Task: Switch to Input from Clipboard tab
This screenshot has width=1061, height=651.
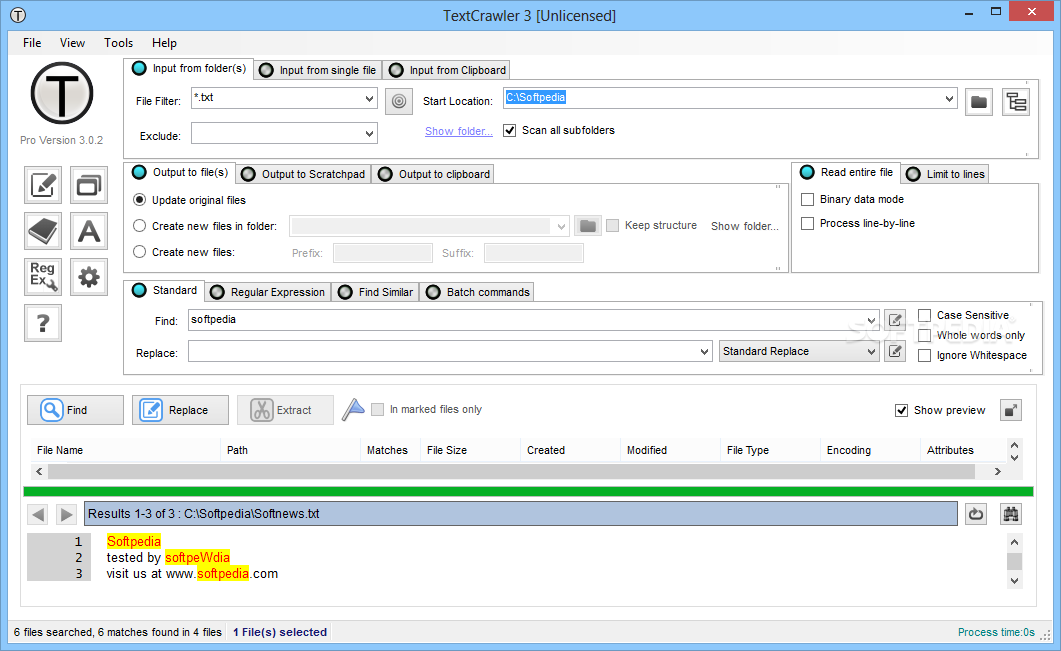Action: point(448,70)
